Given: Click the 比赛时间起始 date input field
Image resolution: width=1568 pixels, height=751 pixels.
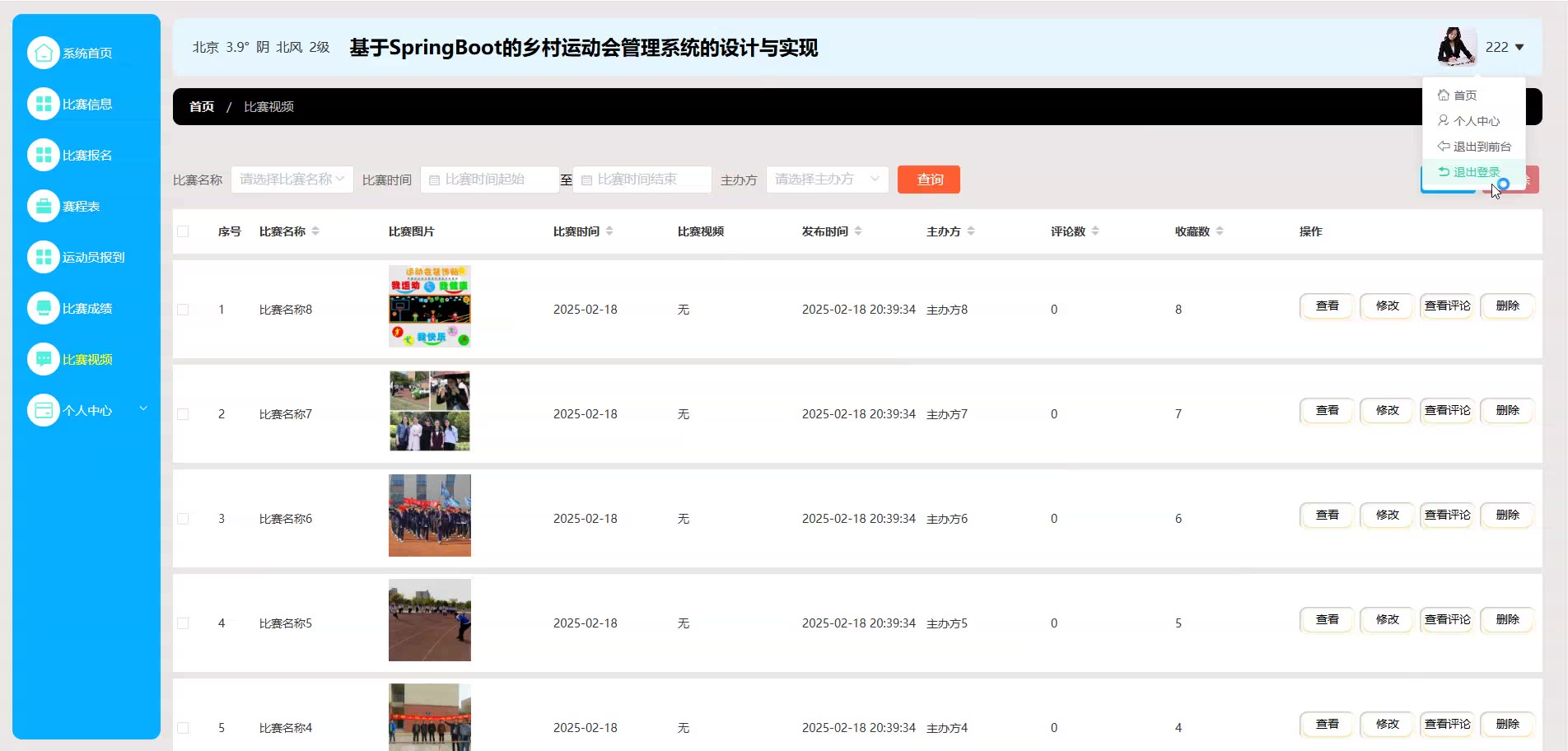Looking at the screenshot, I should 491,180.
